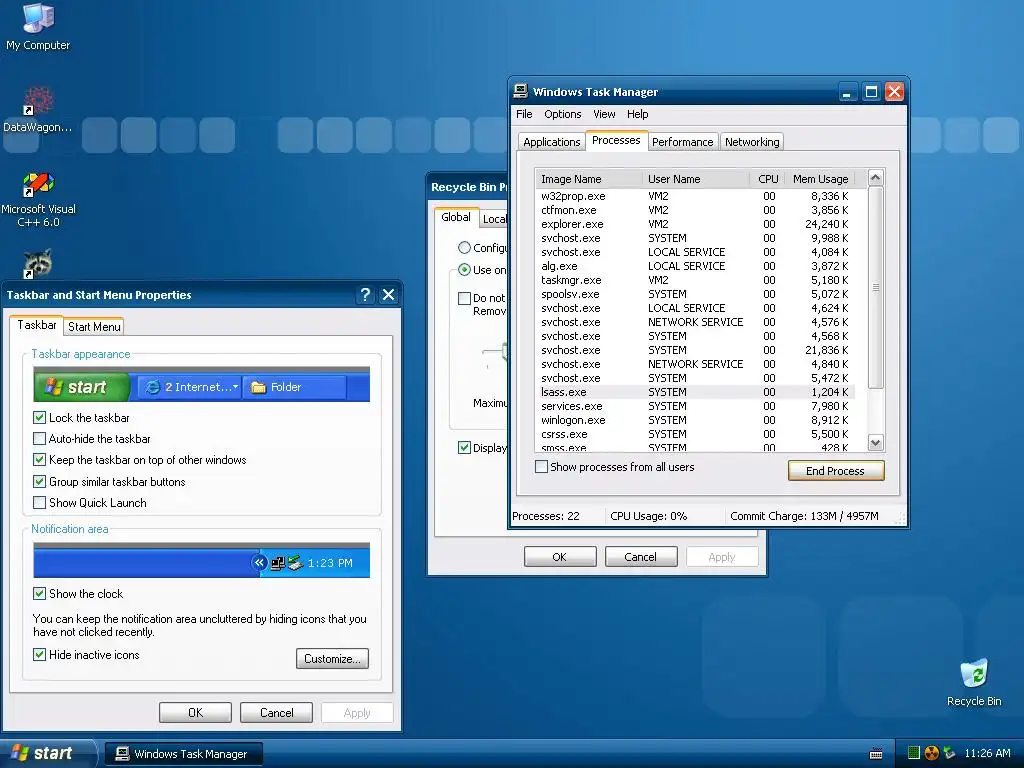Click the Windows Task Manager taskbar button
Image resolution: width=1024 pixels, height=768 pixels.
[x=184, y=754]
